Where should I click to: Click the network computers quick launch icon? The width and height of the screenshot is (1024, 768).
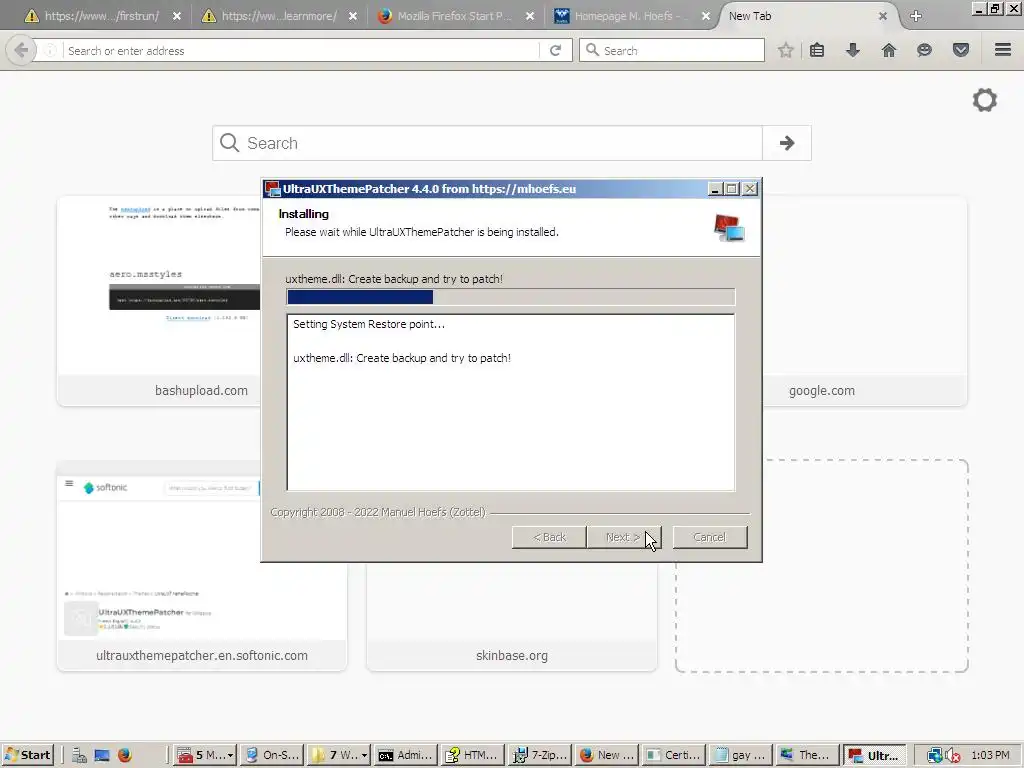pyautogui.click(x=79, y=755)
